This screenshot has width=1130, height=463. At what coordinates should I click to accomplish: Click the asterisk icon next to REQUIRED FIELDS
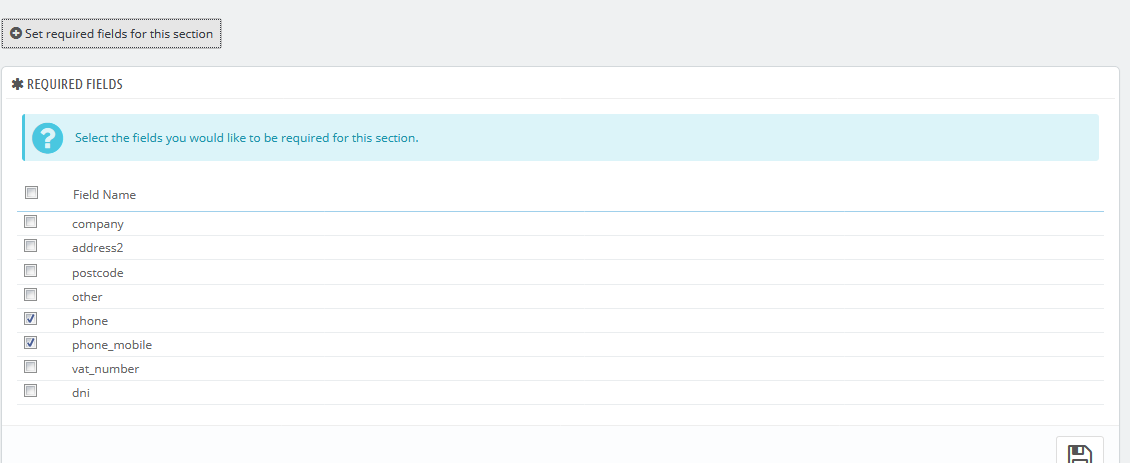(18, 84)
